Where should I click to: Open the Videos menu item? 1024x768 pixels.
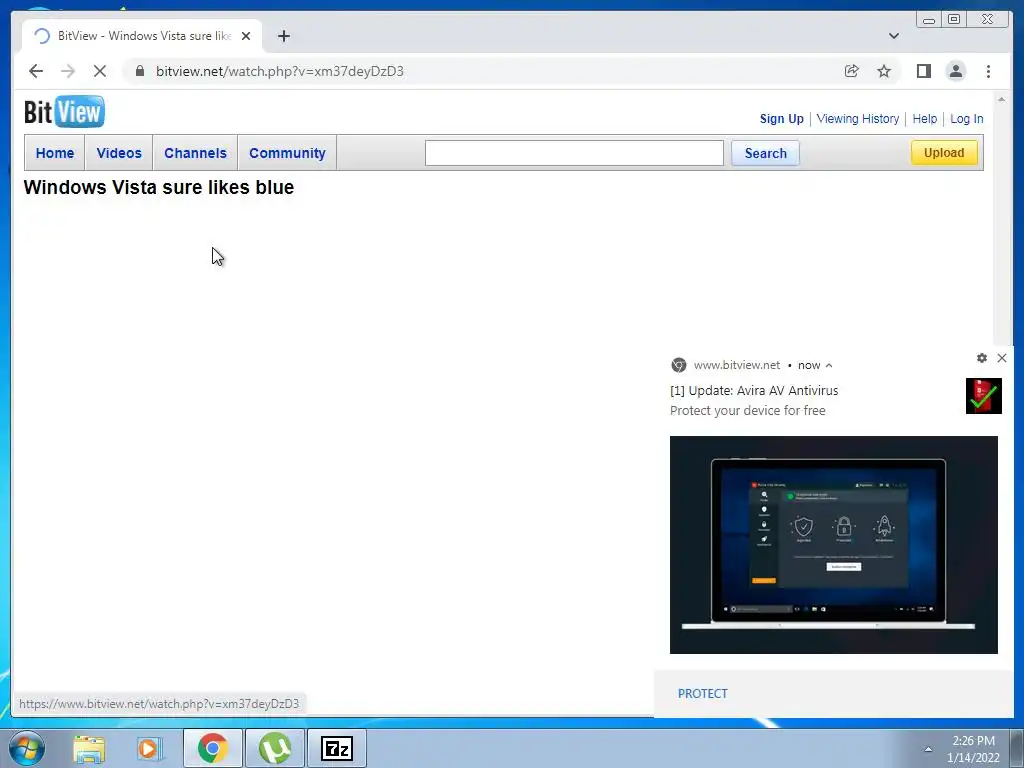click(x=119, y=153)
